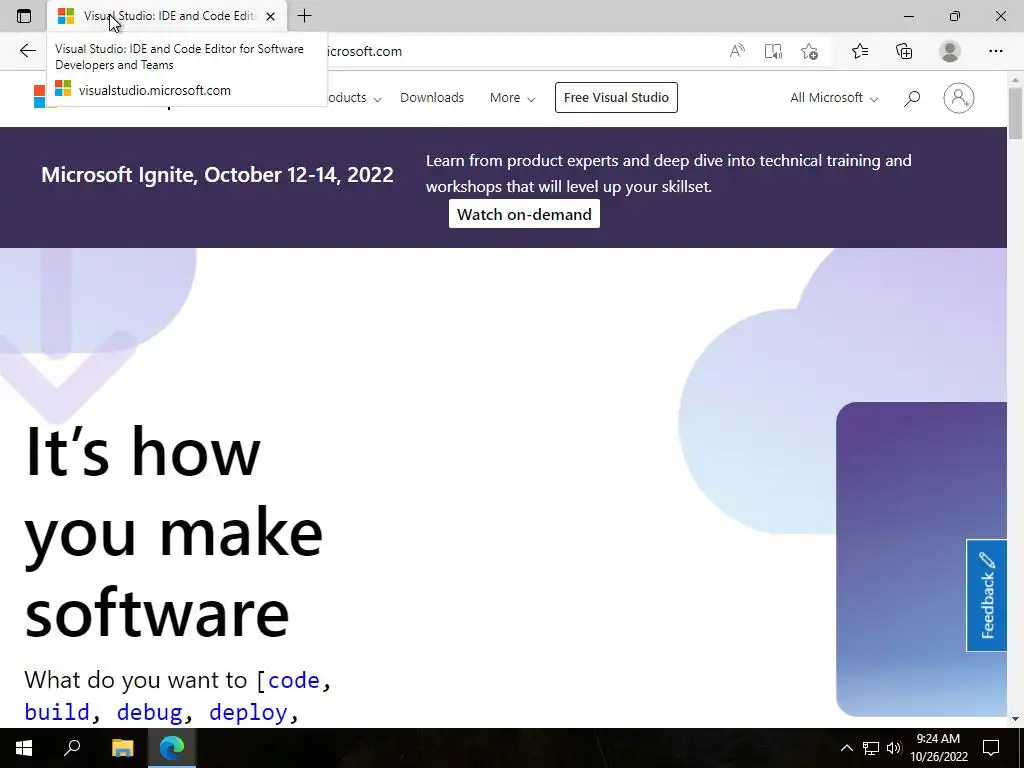Open the Microsoft account sign-in icon
The width and height of the screenshot is (1024, 768).
[959, 98]
